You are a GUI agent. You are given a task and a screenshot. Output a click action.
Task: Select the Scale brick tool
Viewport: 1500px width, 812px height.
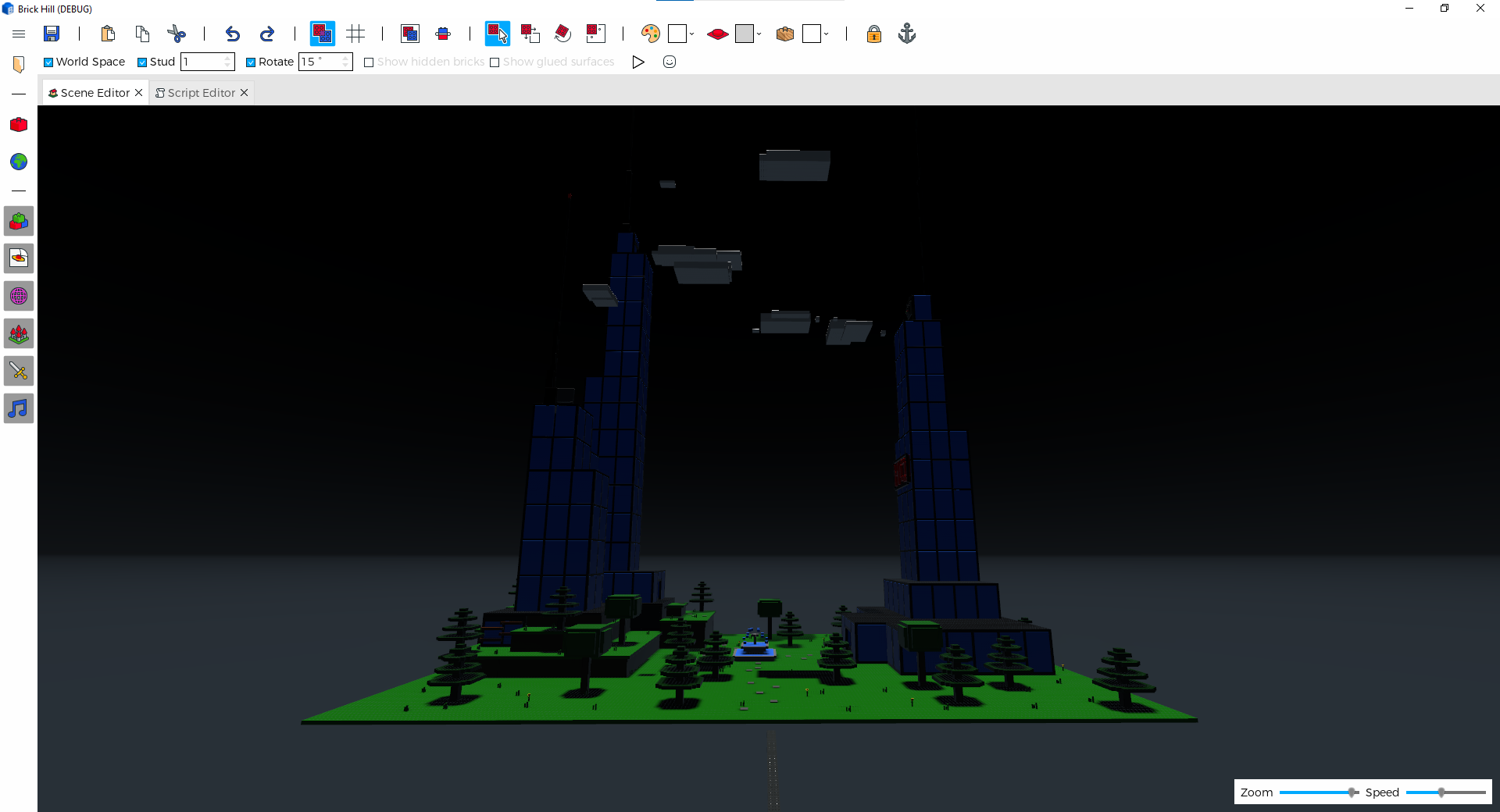point(596,34)
